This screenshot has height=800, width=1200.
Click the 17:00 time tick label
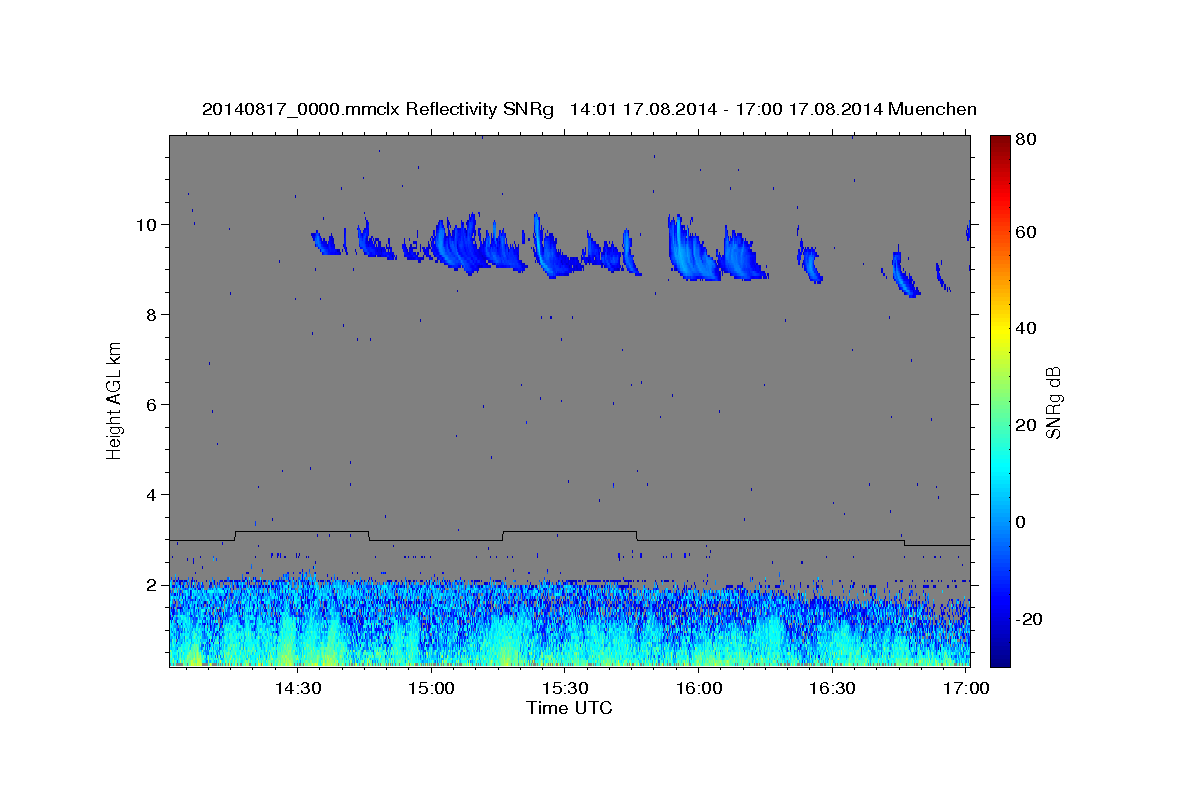tap(966, 688)
